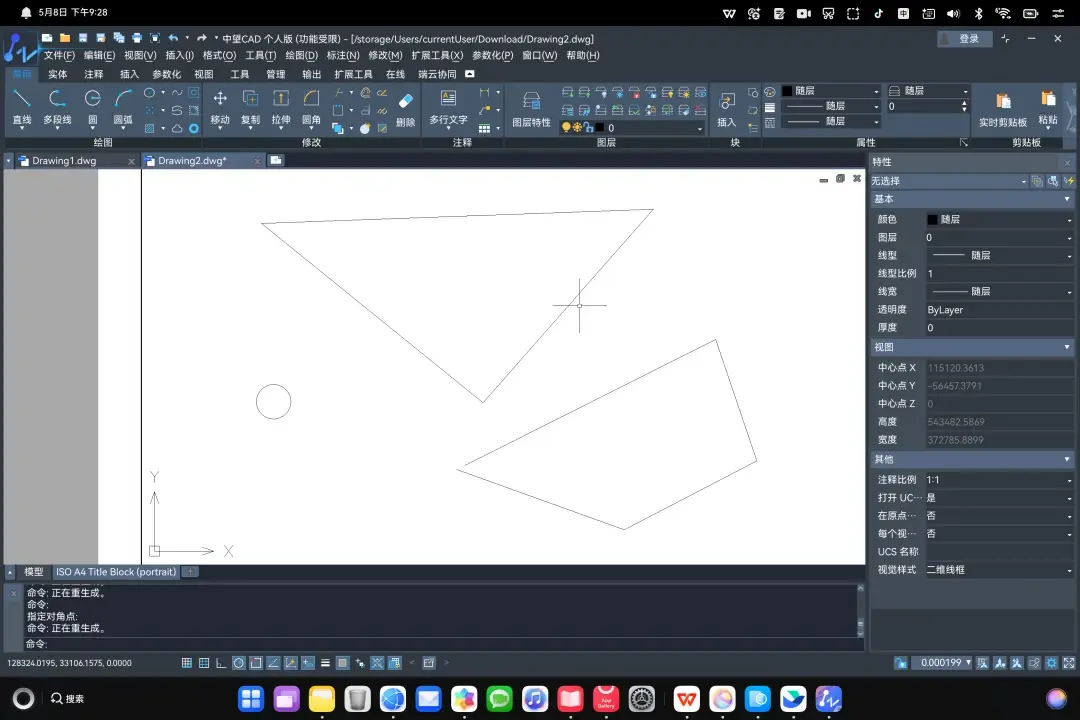1080x720 pixels.
Task: Open 图层特性 layer properties manager
Action: [x=531, y=109]
